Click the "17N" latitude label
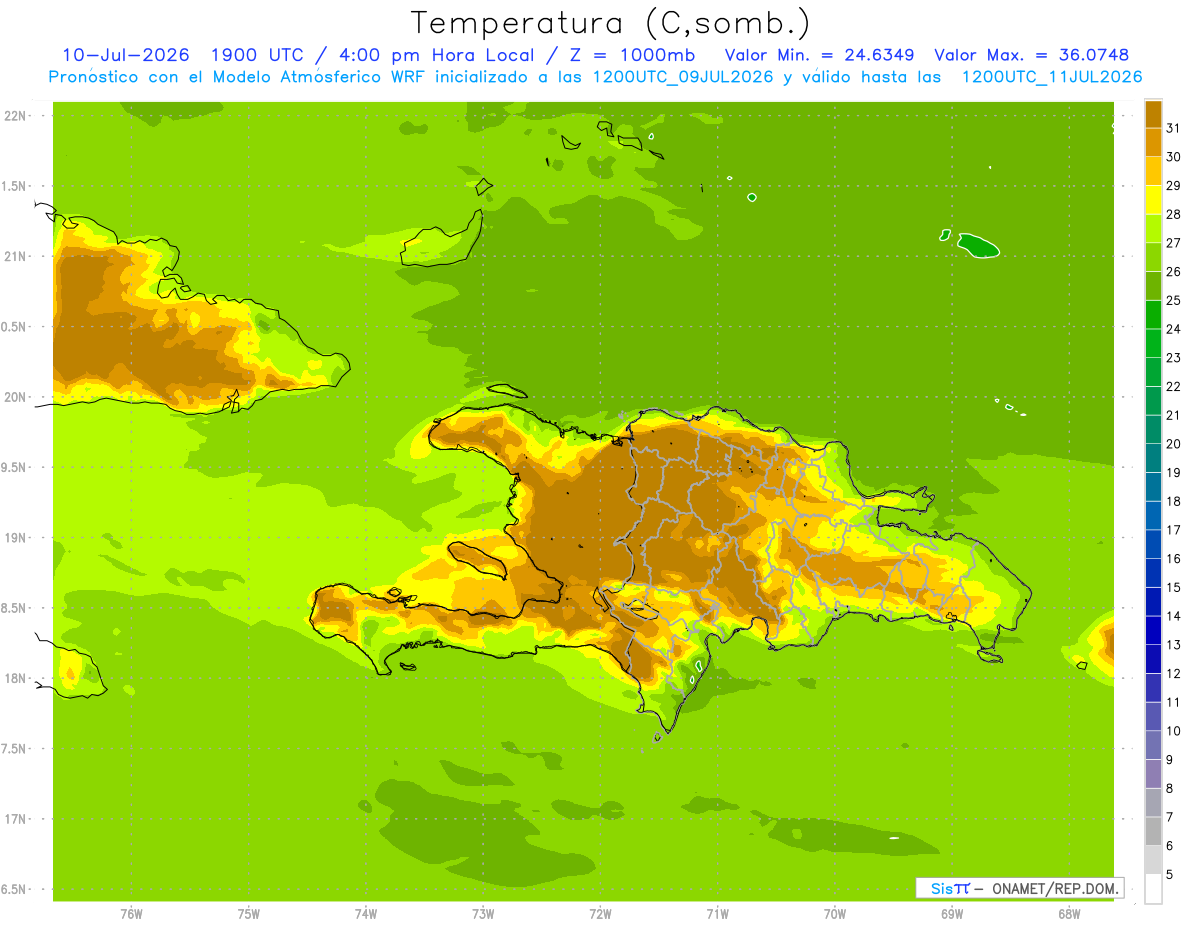The image size is (1200, 927). click(x=17, y=819)
